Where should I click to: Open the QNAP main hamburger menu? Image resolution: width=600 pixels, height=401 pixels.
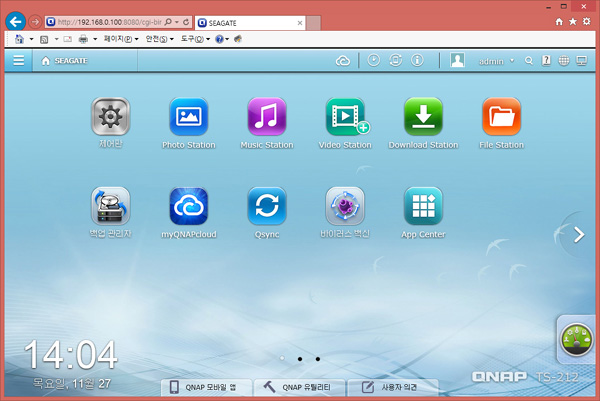[x=18, y=61]
